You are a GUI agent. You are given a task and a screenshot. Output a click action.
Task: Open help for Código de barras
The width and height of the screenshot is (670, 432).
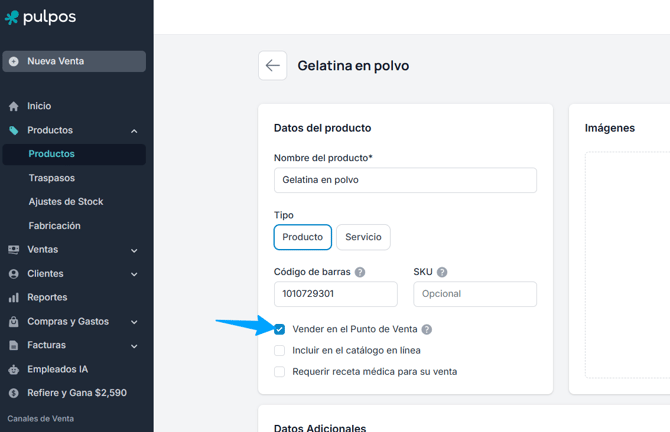pyautogui.click(x=360, y=272)
